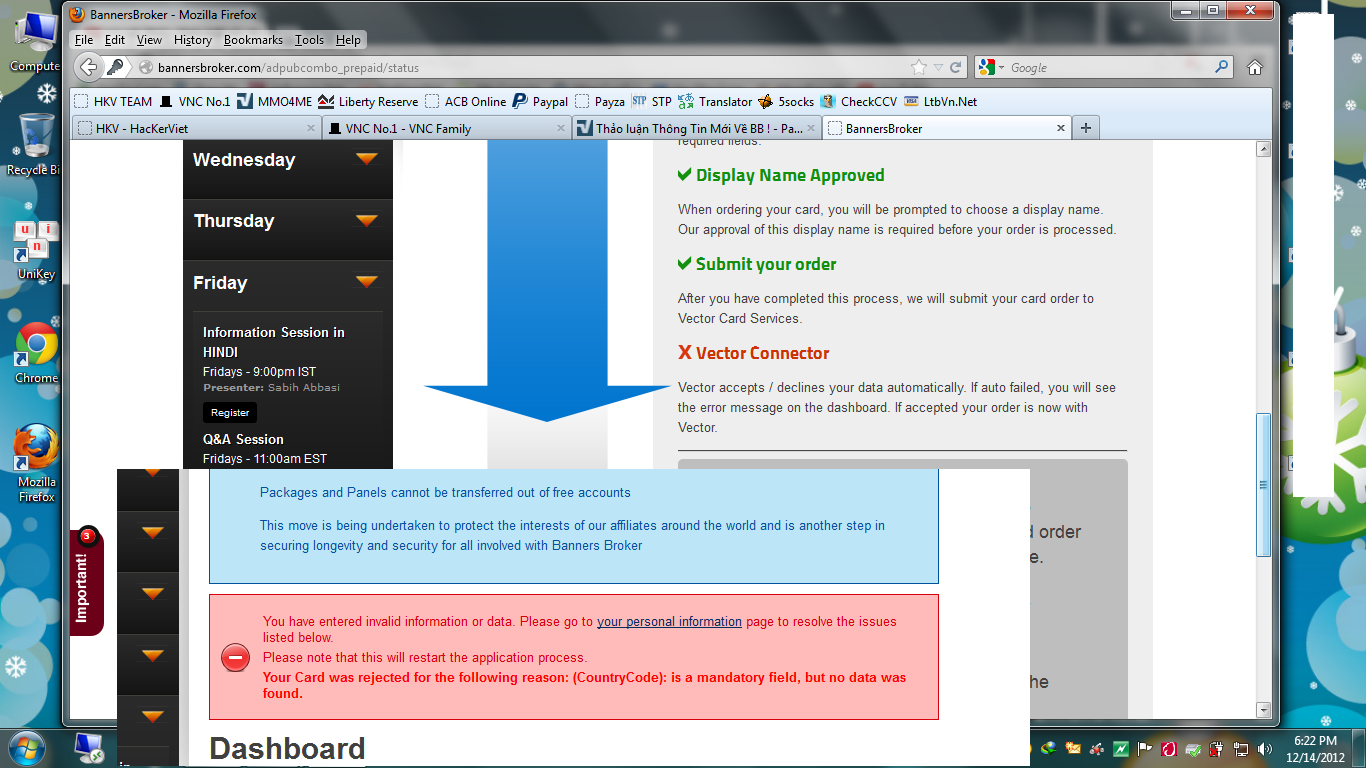Image resolution: width=1366 pixels, height=768 pixels.
Task: Open the VNC No.1 bookmark in bookmarks toolbar
Action: tap(195, 101)
